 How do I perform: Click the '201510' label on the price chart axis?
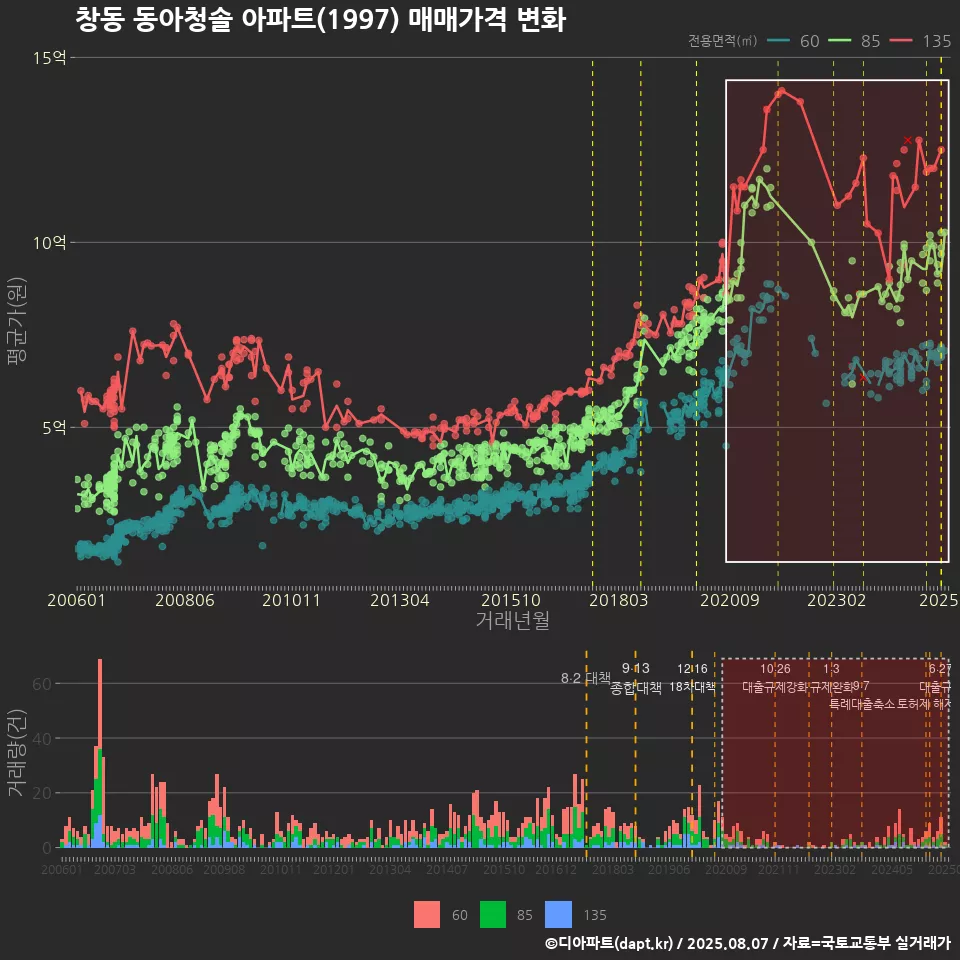pos(511,600)
